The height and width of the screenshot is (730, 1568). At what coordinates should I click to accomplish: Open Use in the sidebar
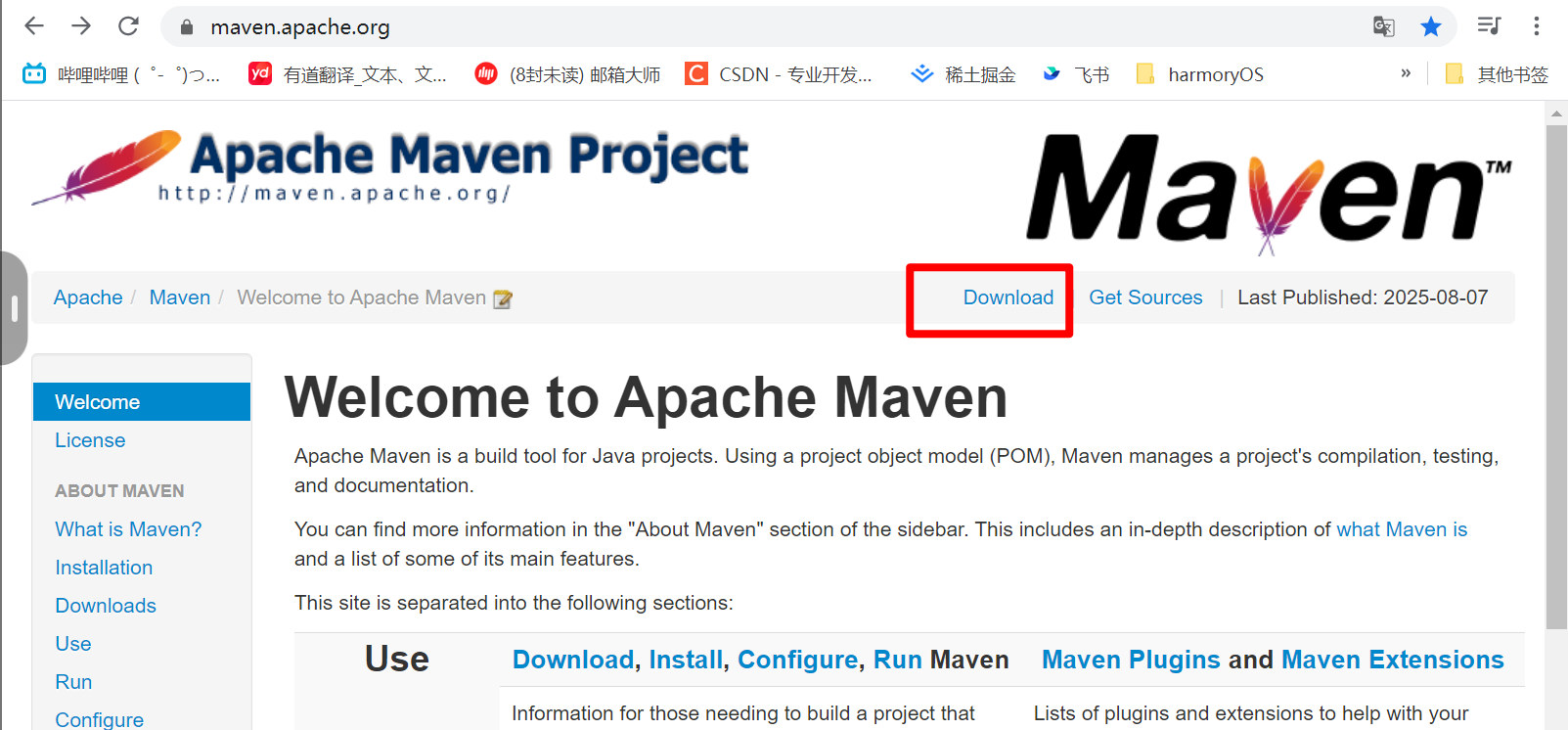tap(73, 644)
